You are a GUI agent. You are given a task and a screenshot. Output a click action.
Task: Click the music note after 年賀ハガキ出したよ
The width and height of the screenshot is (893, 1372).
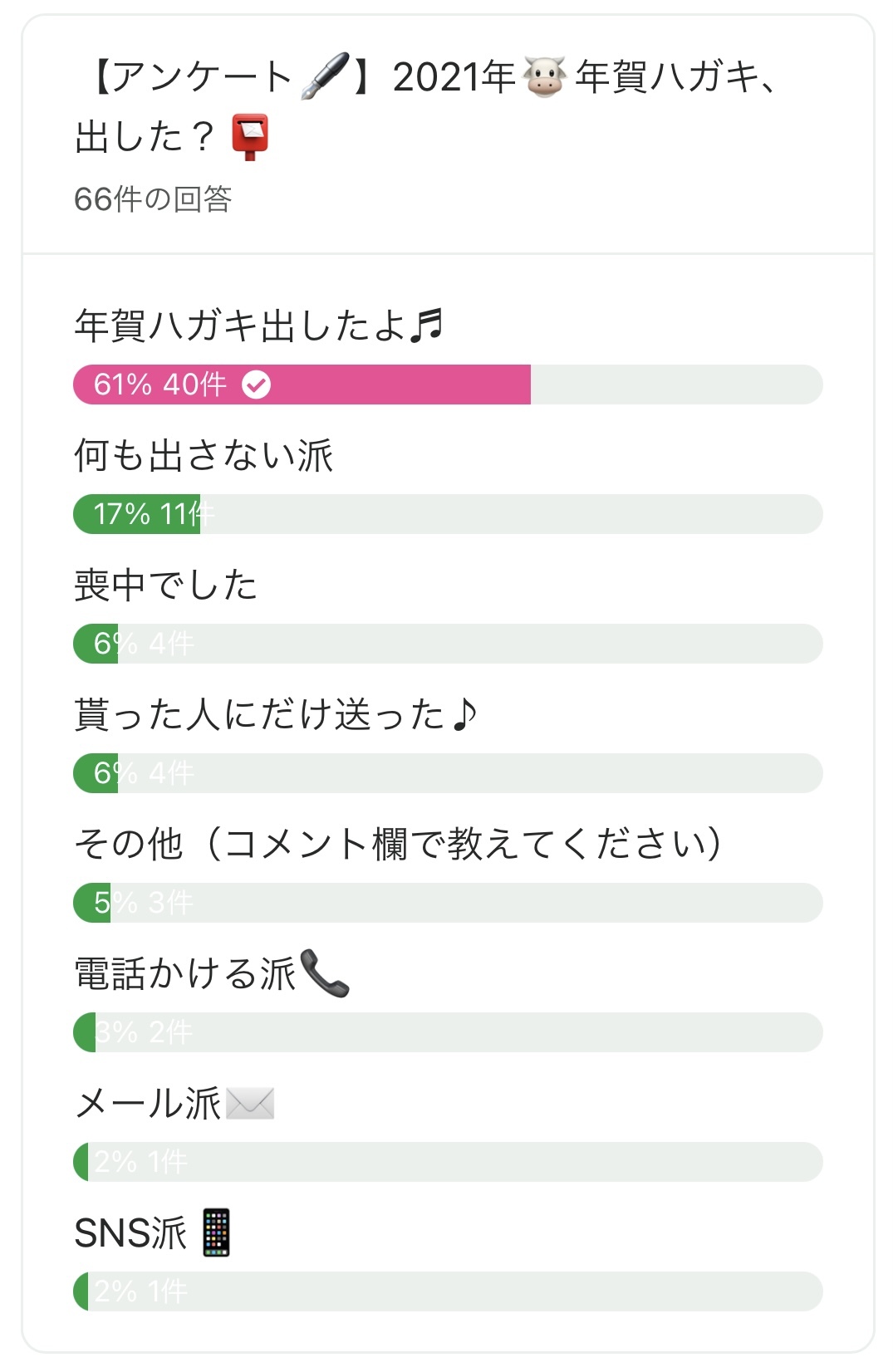[x=428, y=325]
